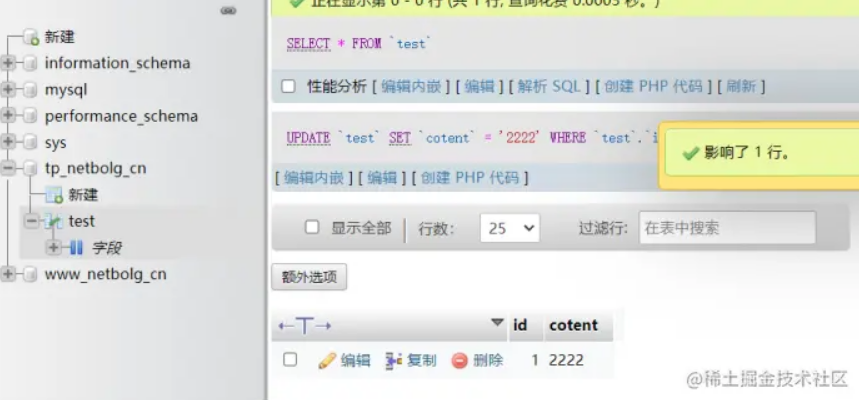Expand the information_schema database node

point(9,63)
